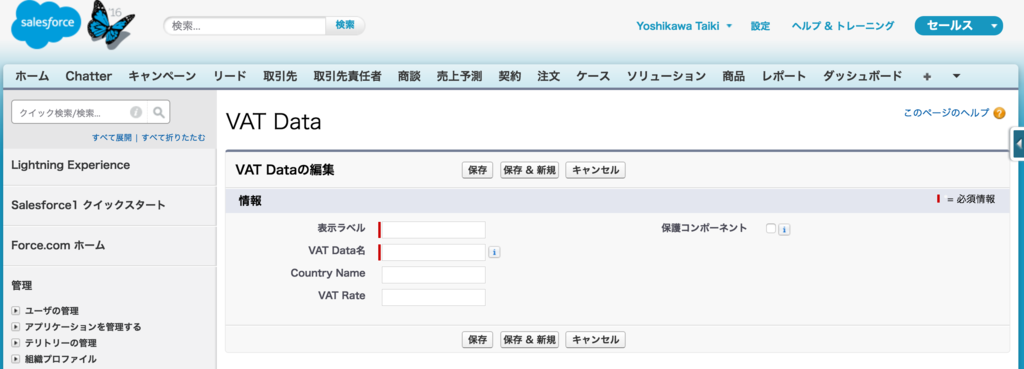The height and width of the screenshot is (369, 1024).
Task: Click the orange help question mark icon
Action: click(x=999, y=113)
